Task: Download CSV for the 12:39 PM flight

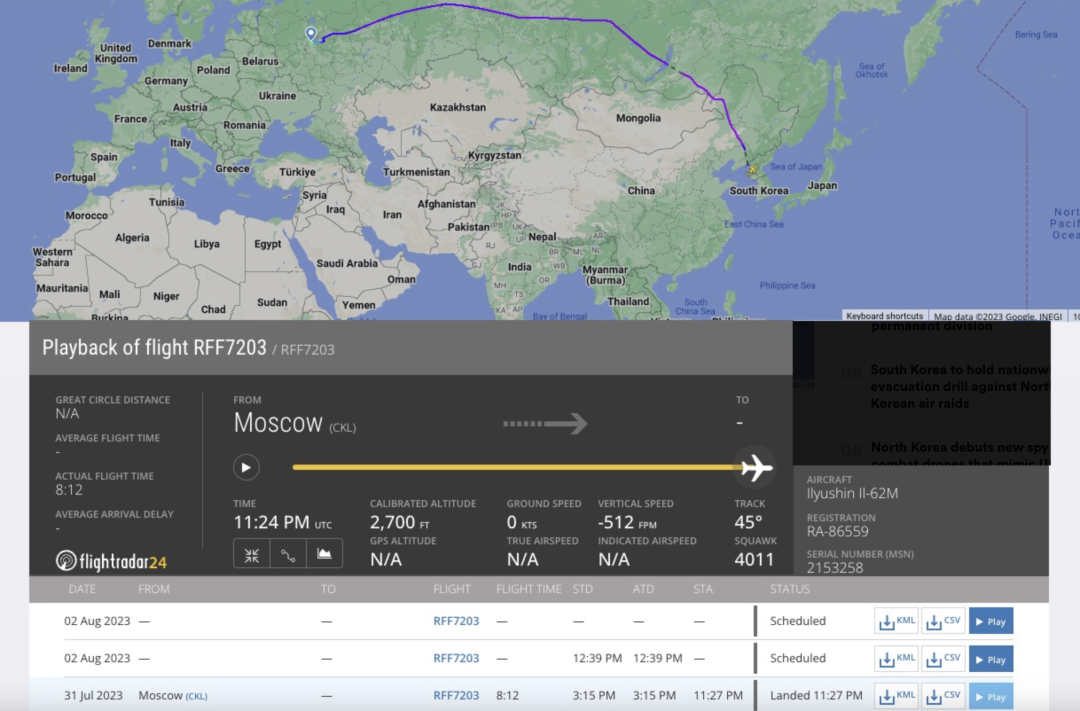Action: coord(943,659)
